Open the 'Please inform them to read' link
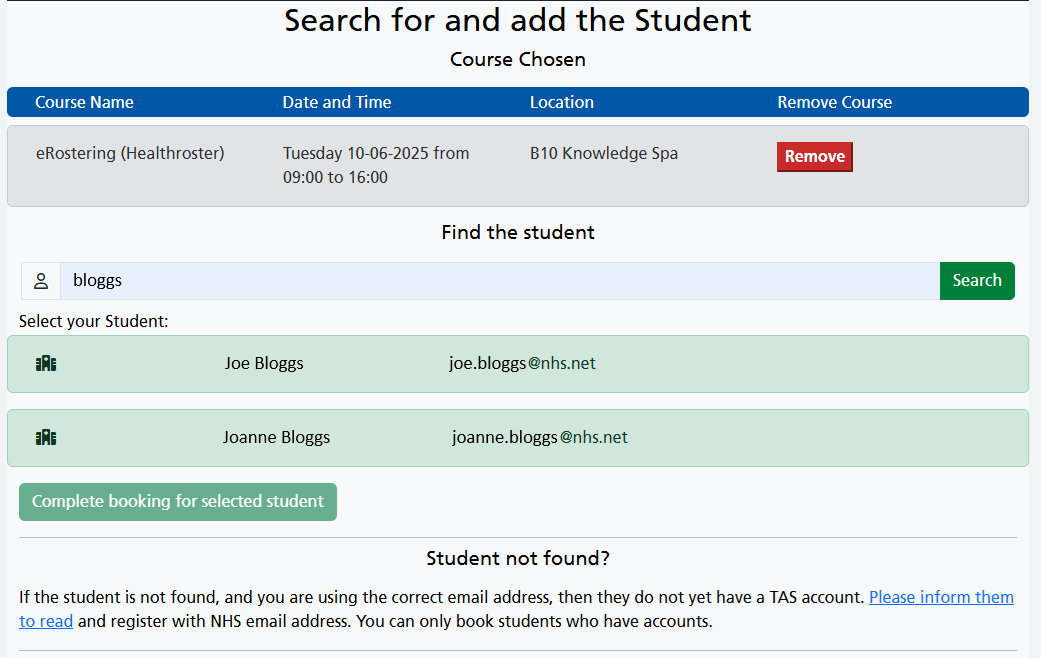Image resolution: width=1041 pixels, height=660 pixels. click(x=941, y=597)
